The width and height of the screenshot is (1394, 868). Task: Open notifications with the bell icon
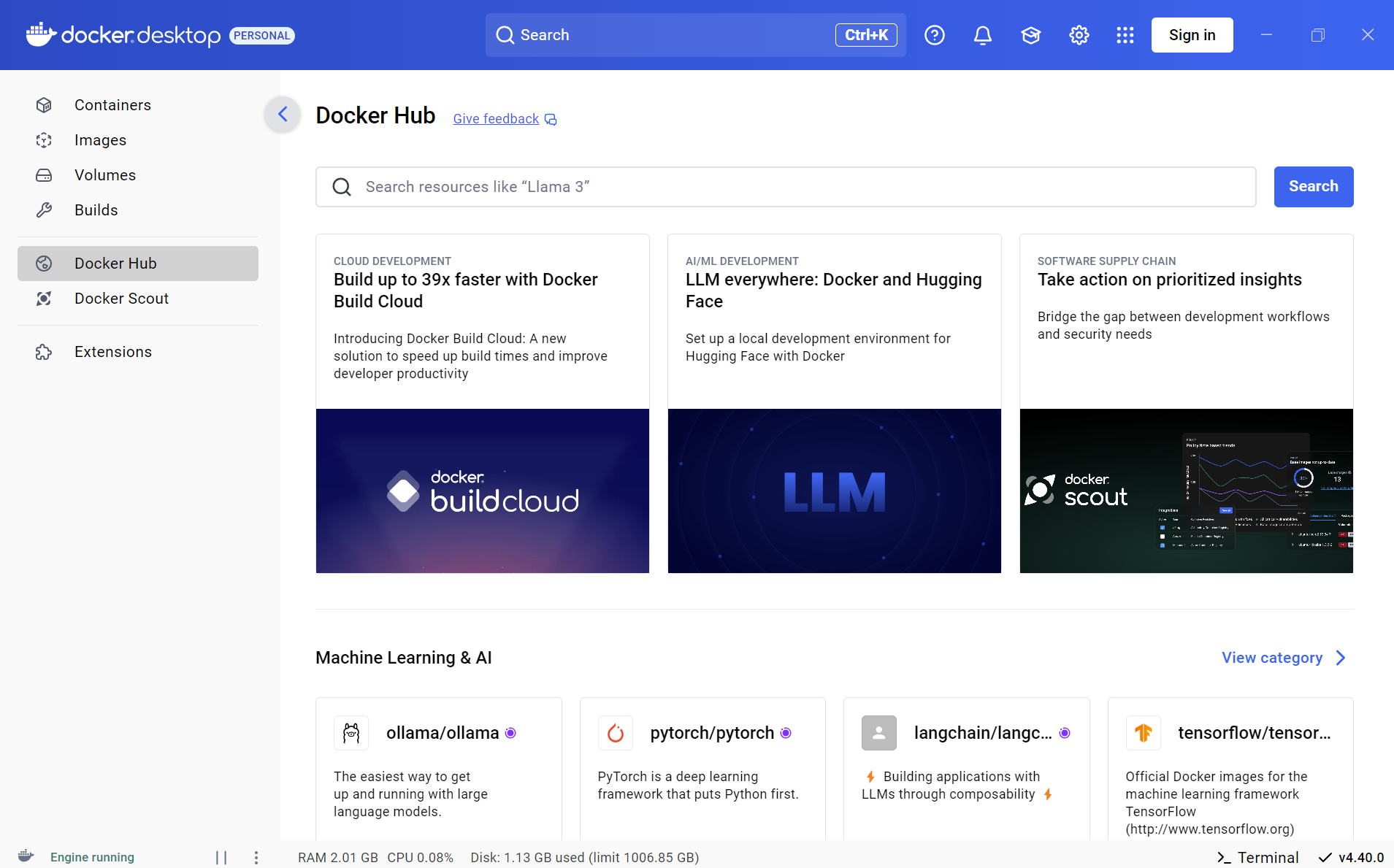pyautogui.click(x=982, y=34)
